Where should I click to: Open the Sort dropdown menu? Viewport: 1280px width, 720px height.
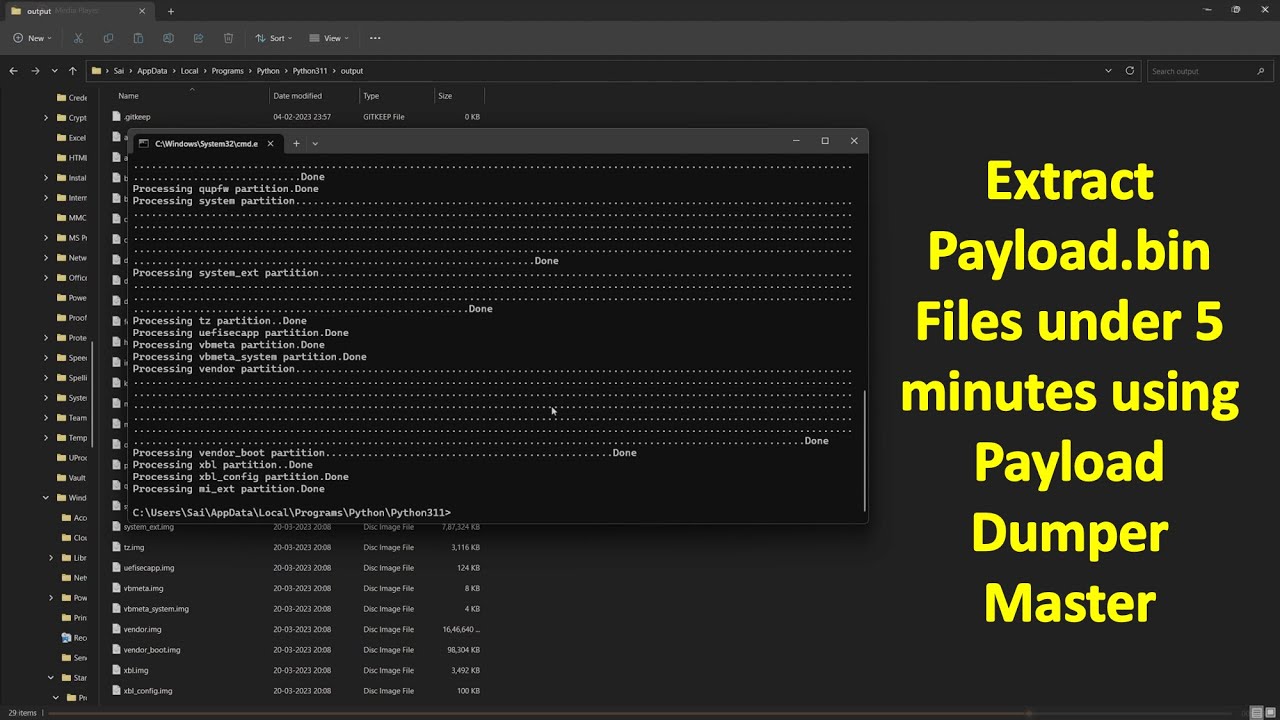click(x=273, y=38)
